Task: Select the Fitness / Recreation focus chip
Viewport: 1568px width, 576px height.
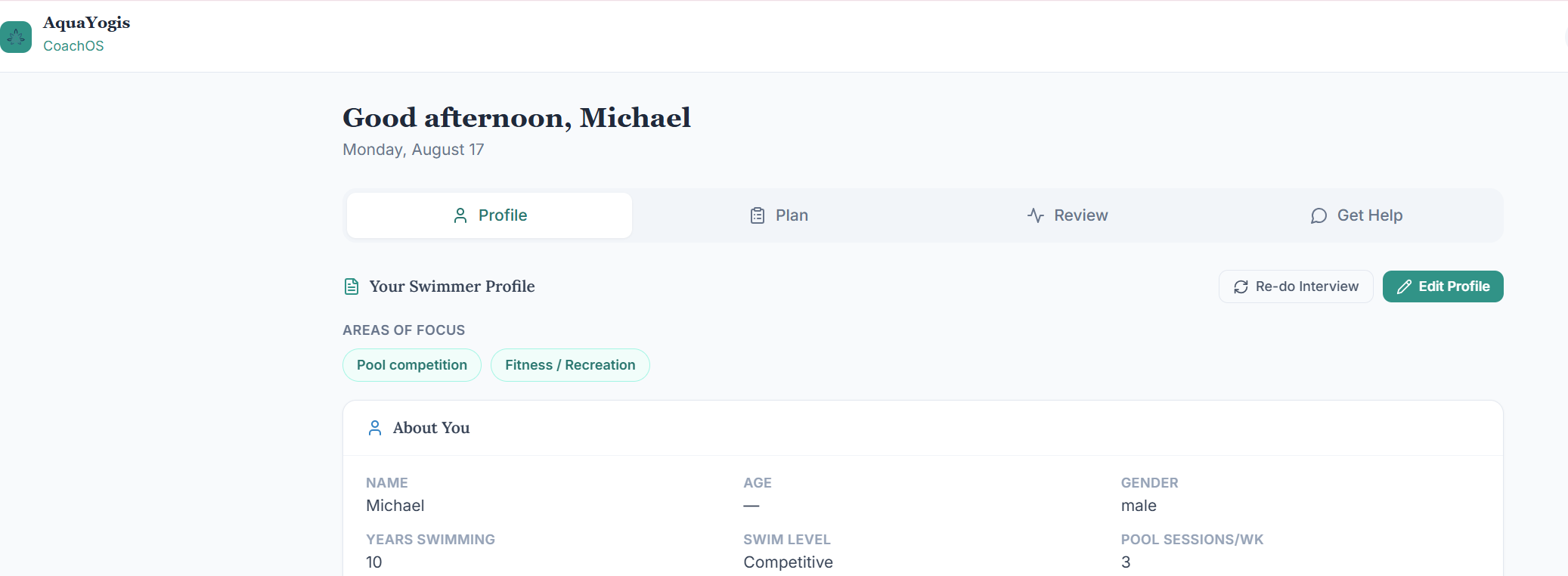Action: coord(570,365)
